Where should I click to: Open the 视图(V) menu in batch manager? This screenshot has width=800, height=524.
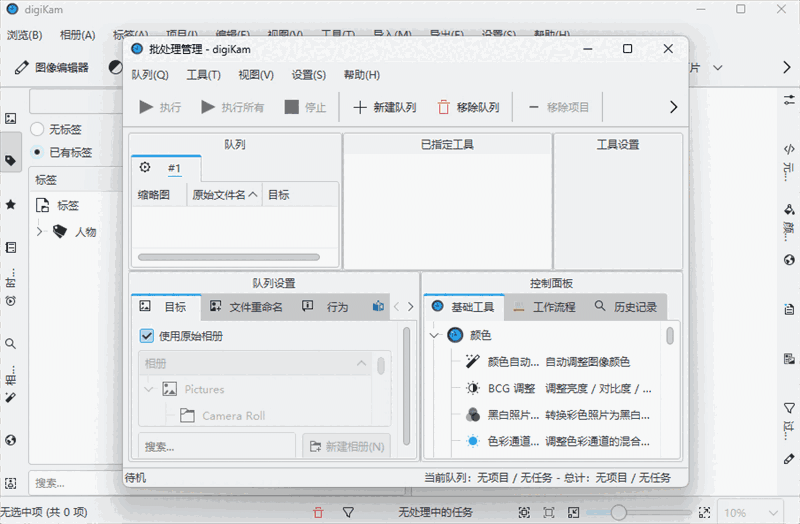(x=256, y=75)
